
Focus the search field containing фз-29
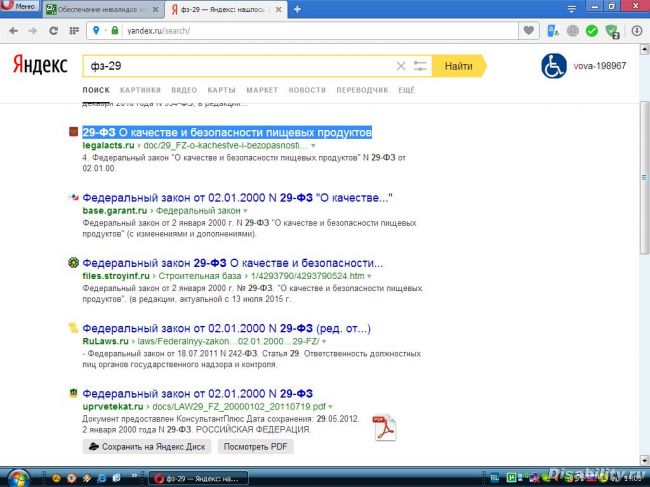(x=238, y=66)
